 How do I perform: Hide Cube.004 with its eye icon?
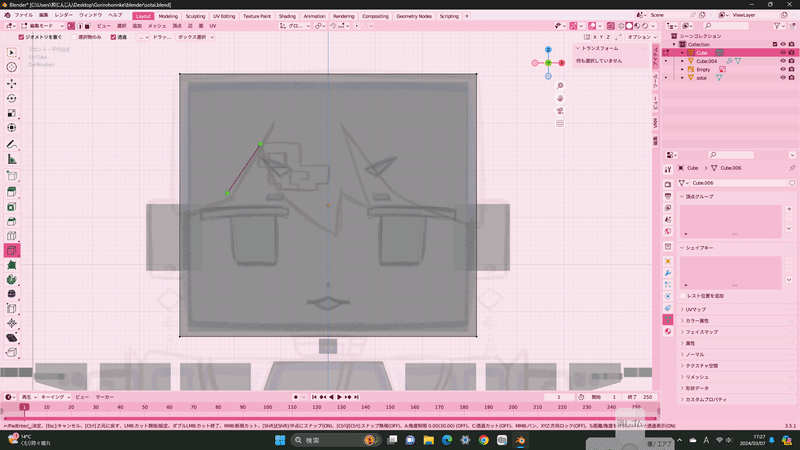(783, 61)
